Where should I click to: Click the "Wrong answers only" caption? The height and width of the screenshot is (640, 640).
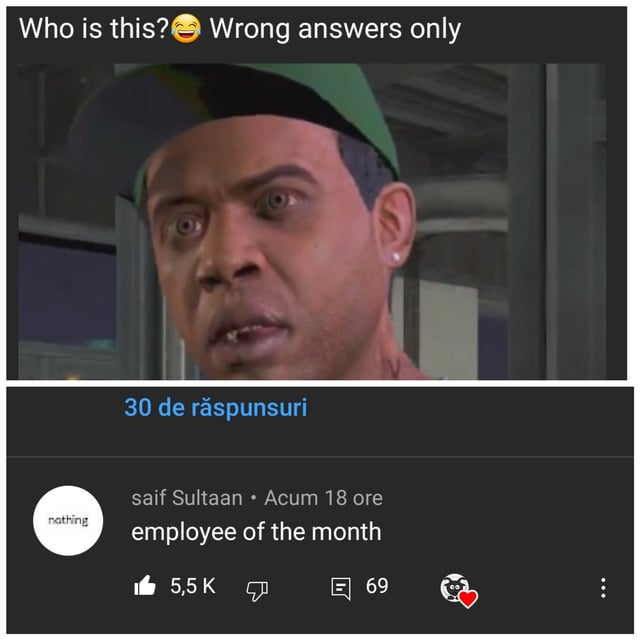tap(335, 29)
